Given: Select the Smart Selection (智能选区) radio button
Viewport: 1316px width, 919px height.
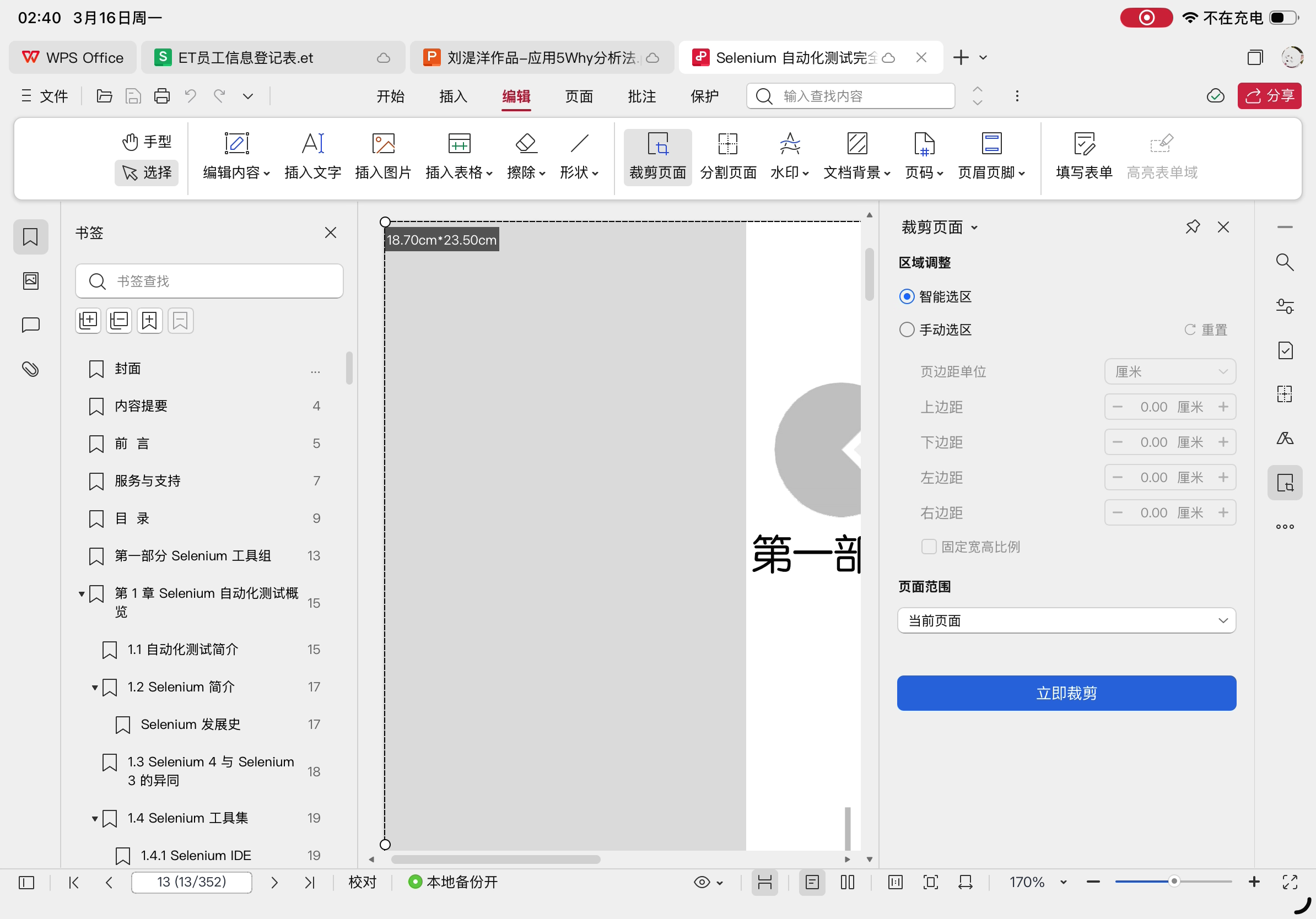Looking at the screenshot, I should 906,297.
